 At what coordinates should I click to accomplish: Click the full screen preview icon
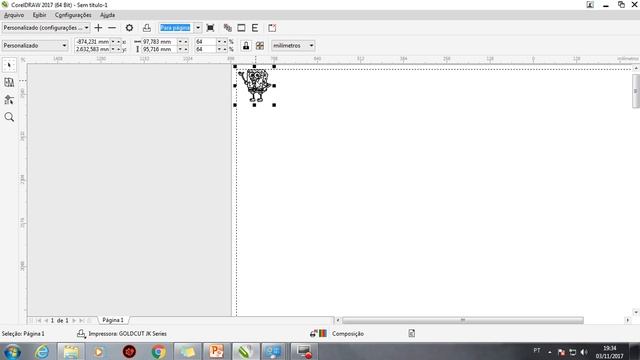211,28
